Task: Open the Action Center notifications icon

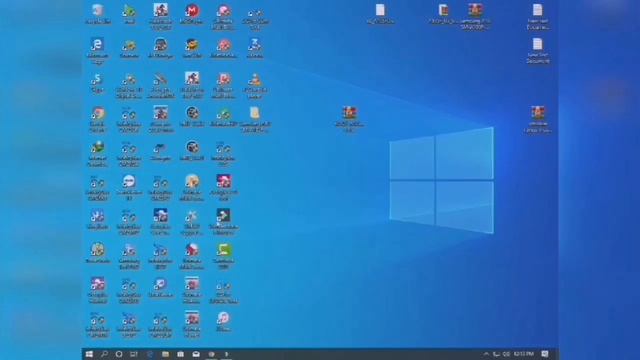Action: (545, 354)
